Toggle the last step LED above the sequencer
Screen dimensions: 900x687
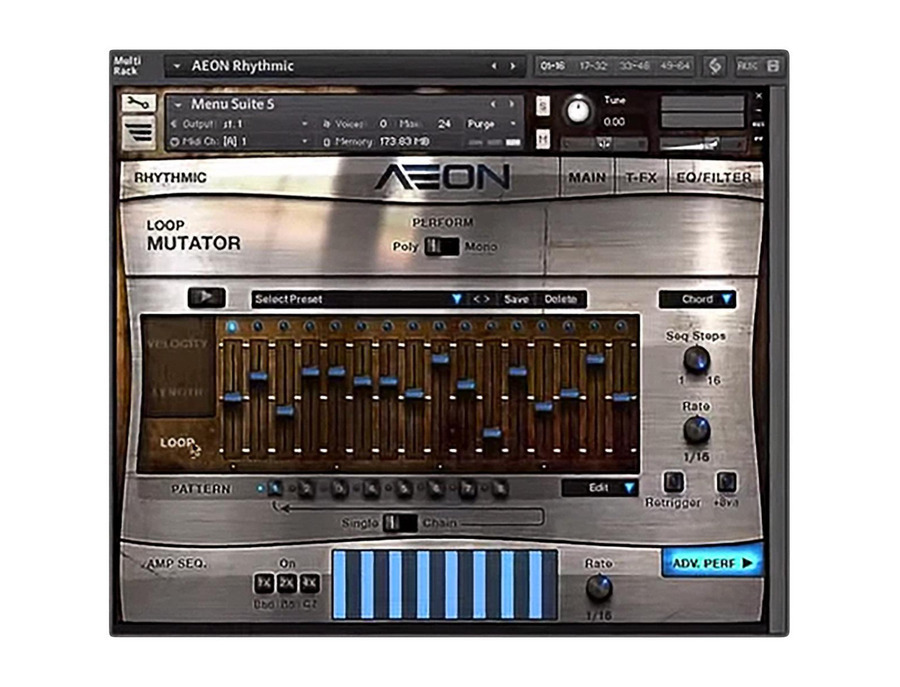coord(620,327)
